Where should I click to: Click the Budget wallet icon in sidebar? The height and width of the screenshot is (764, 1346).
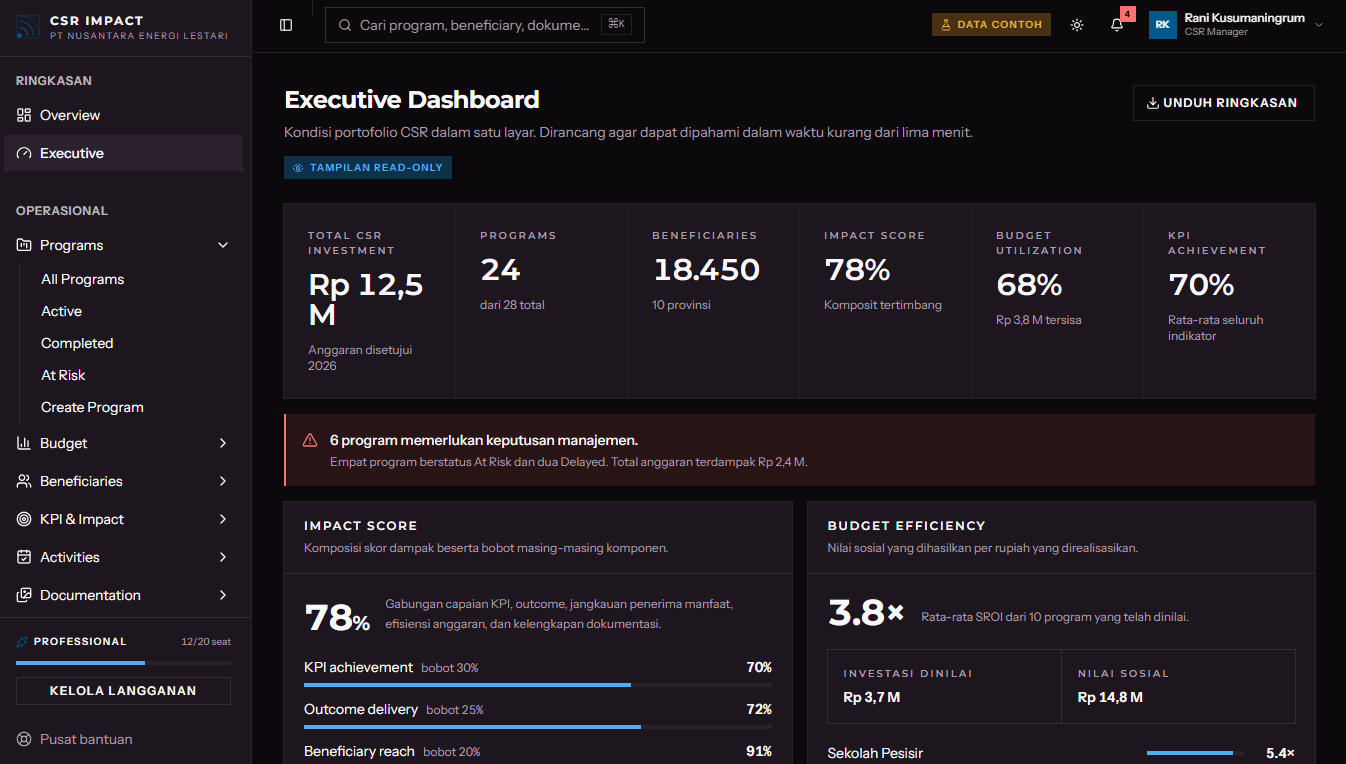[x=24, y=443]
